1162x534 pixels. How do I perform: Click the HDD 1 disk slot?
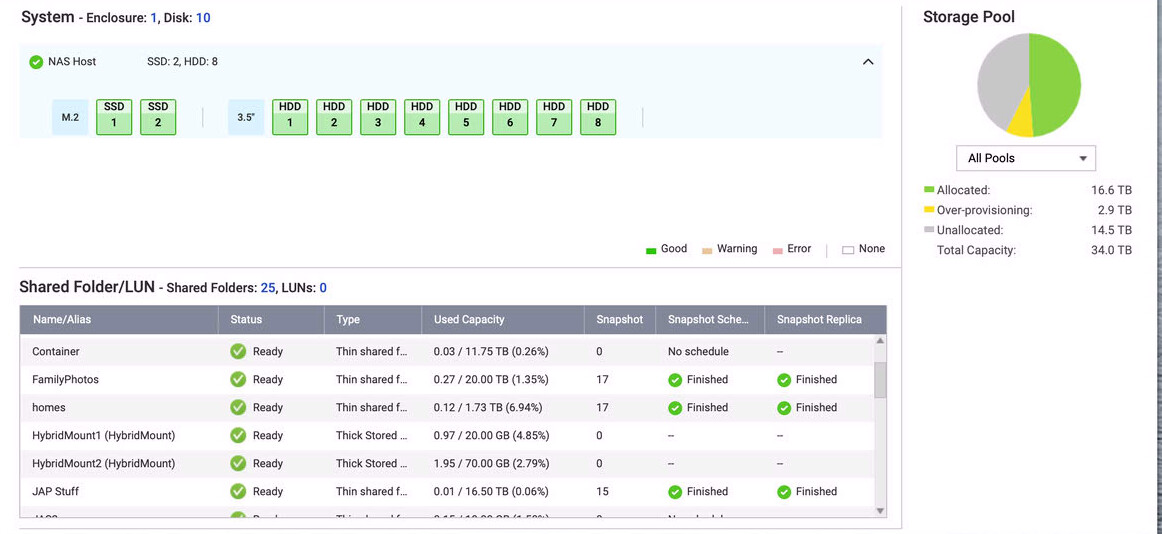(x=290, y=116)
